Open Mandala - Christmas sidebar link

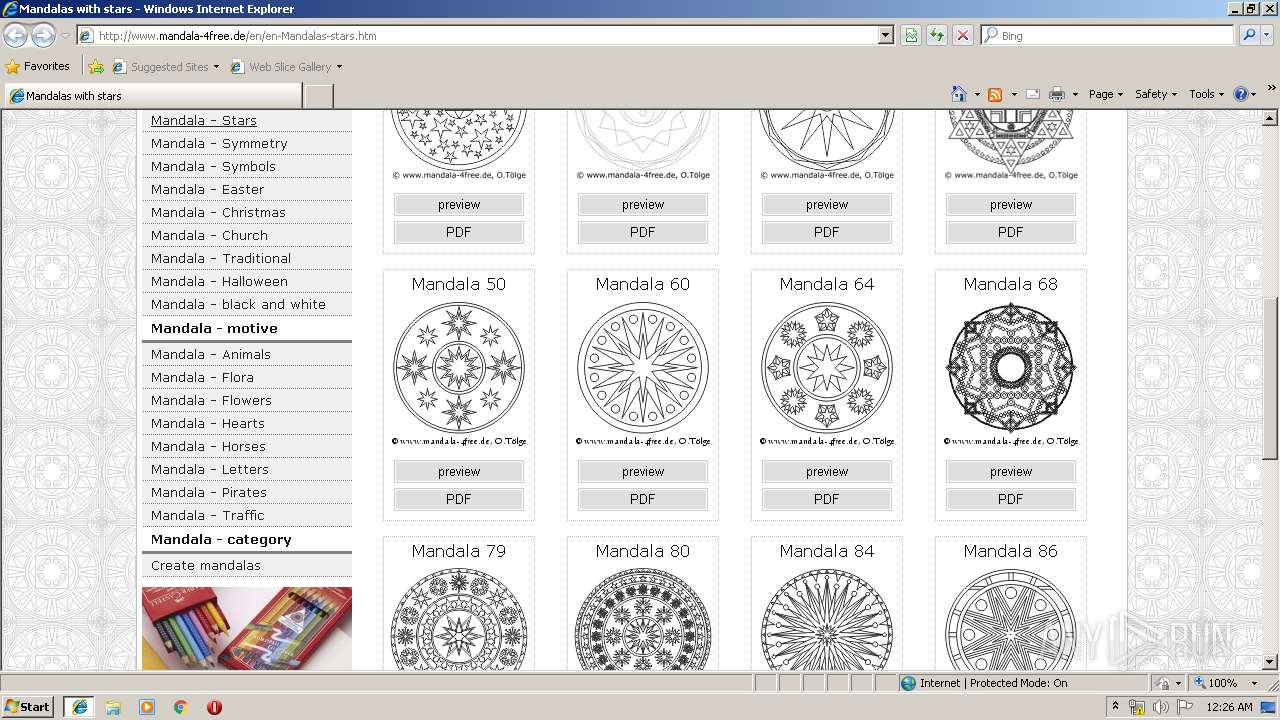tap(218, 212)
